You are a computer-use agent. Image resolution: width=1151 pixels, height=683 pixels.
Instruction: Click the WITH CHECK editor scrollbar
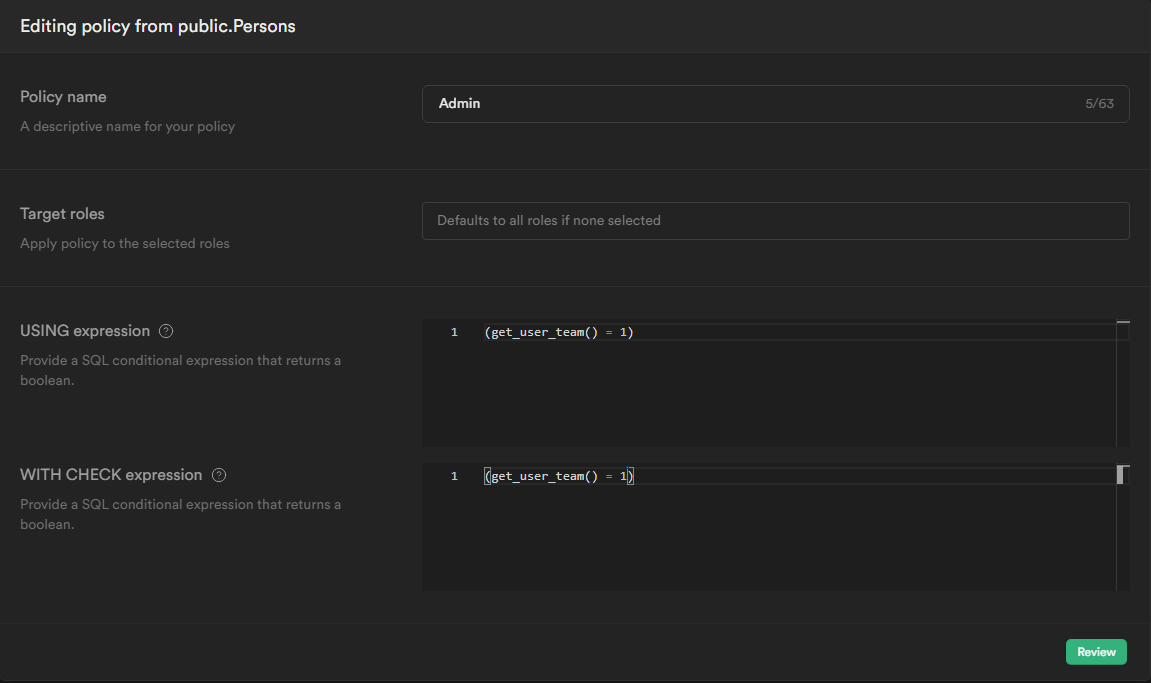[x=1122, y=530]
